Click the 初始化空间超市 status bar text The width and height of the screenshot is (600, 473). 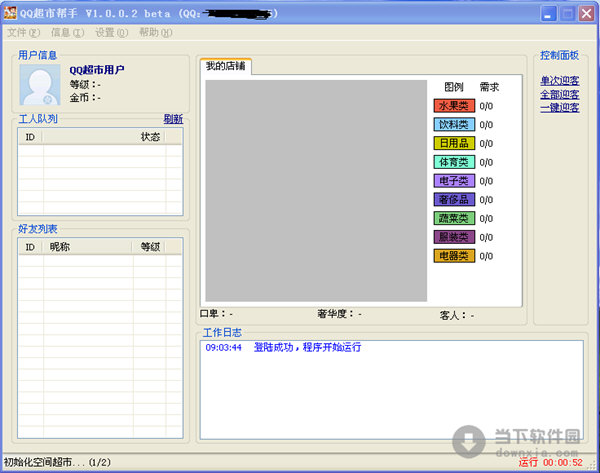tap(57, 462)
